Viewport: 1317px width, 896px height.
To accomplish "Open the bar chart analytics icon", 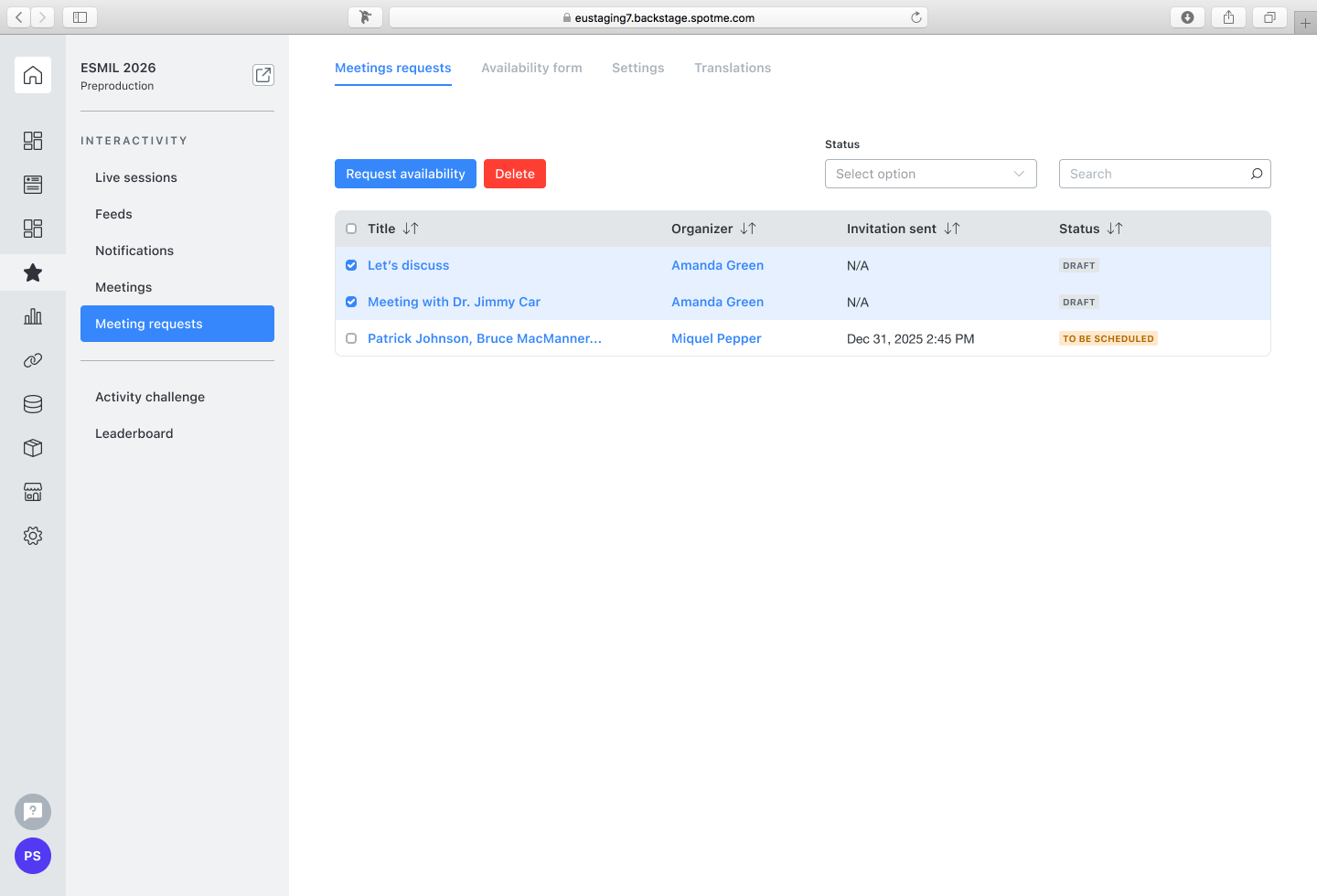I will [33, 316].
